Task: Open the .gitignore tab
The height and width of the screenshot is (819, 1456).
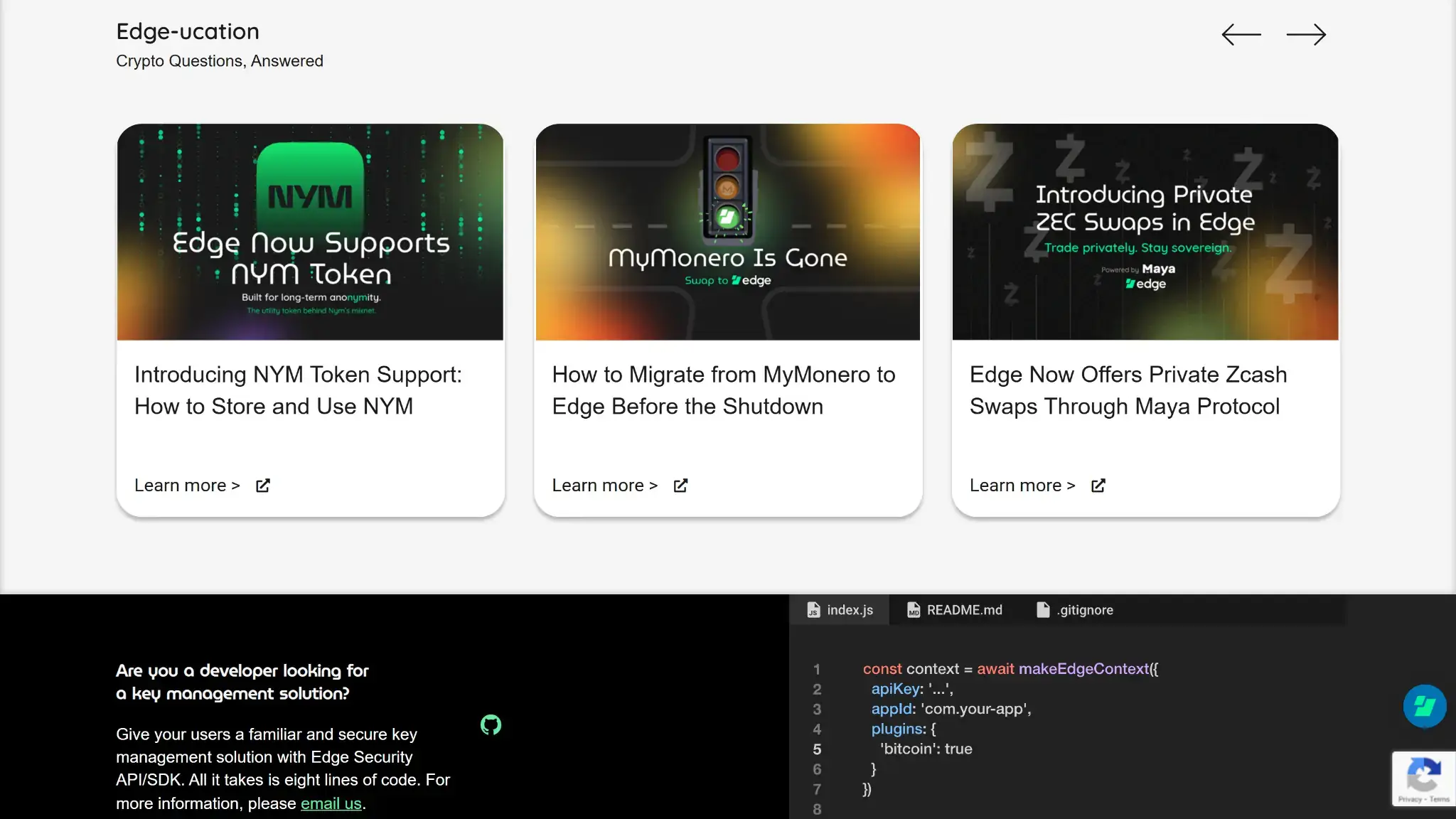Action: (x=1075, y=610)
